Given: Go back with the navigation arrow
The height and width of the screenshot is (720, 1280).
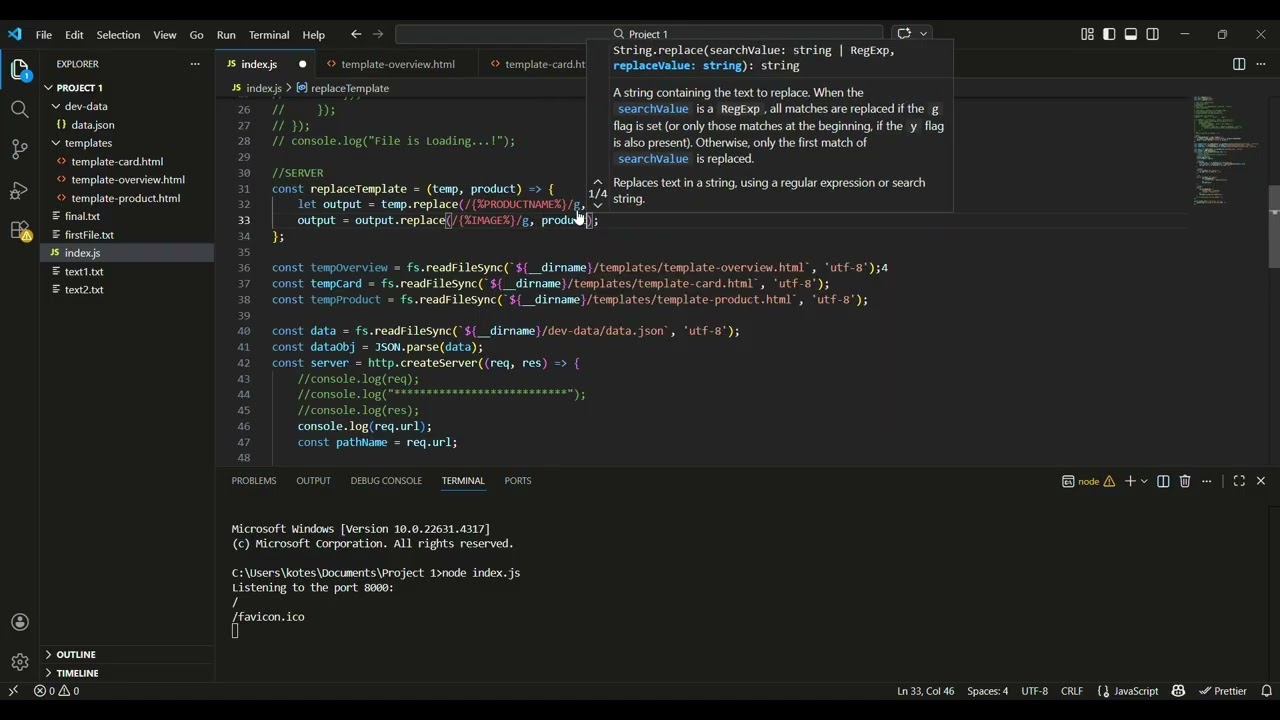Looking at the screenshot, I should click(x=356, y=34).
